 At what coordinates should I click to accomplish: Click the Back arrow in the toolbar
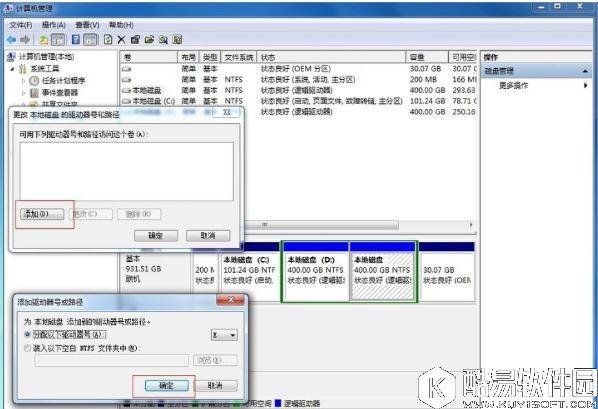(x=11, y=40)
